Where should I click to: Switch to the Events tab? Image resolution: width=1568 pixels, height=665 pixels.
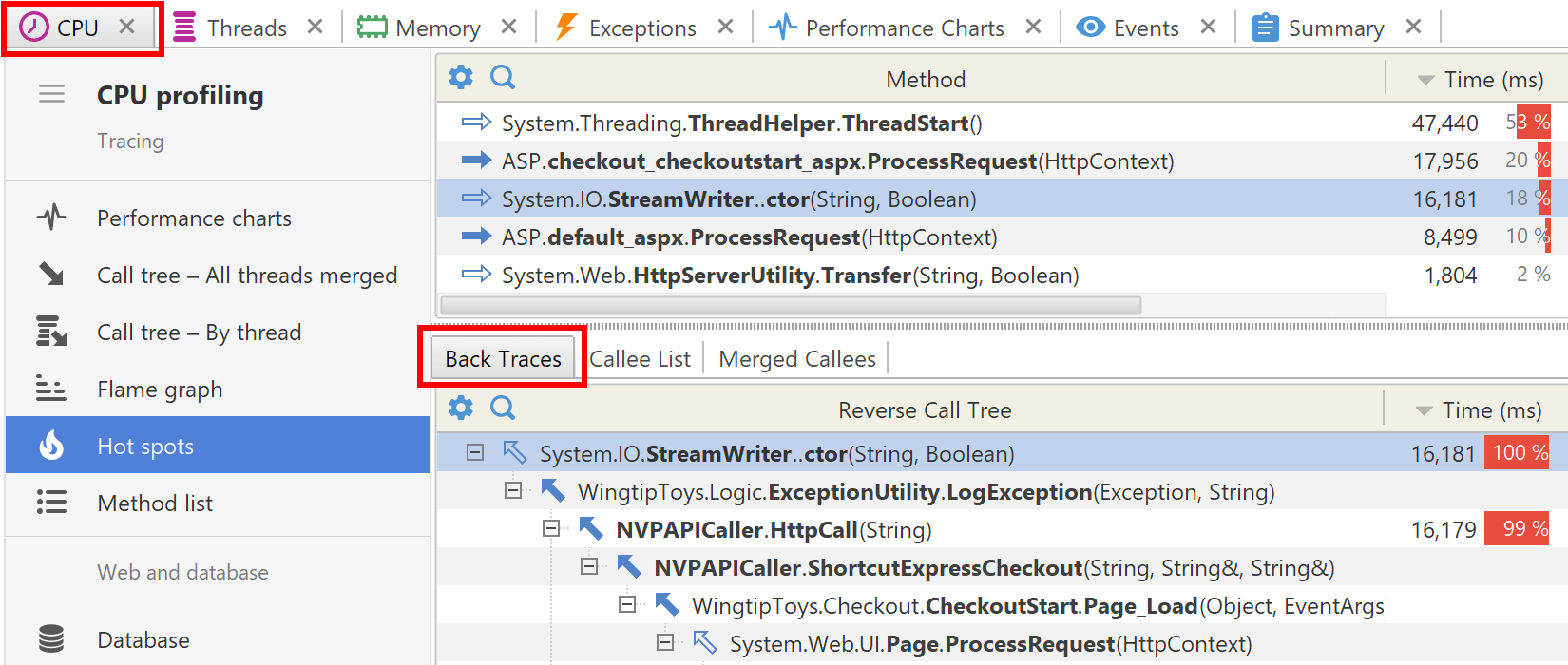[1128, 28]
